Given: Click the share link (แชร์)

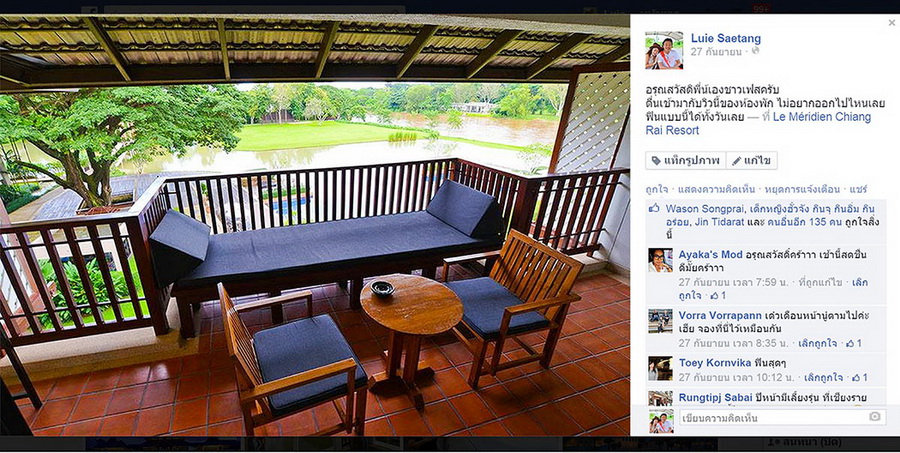Looking at the screenshot, I should [x=859, y=189].
